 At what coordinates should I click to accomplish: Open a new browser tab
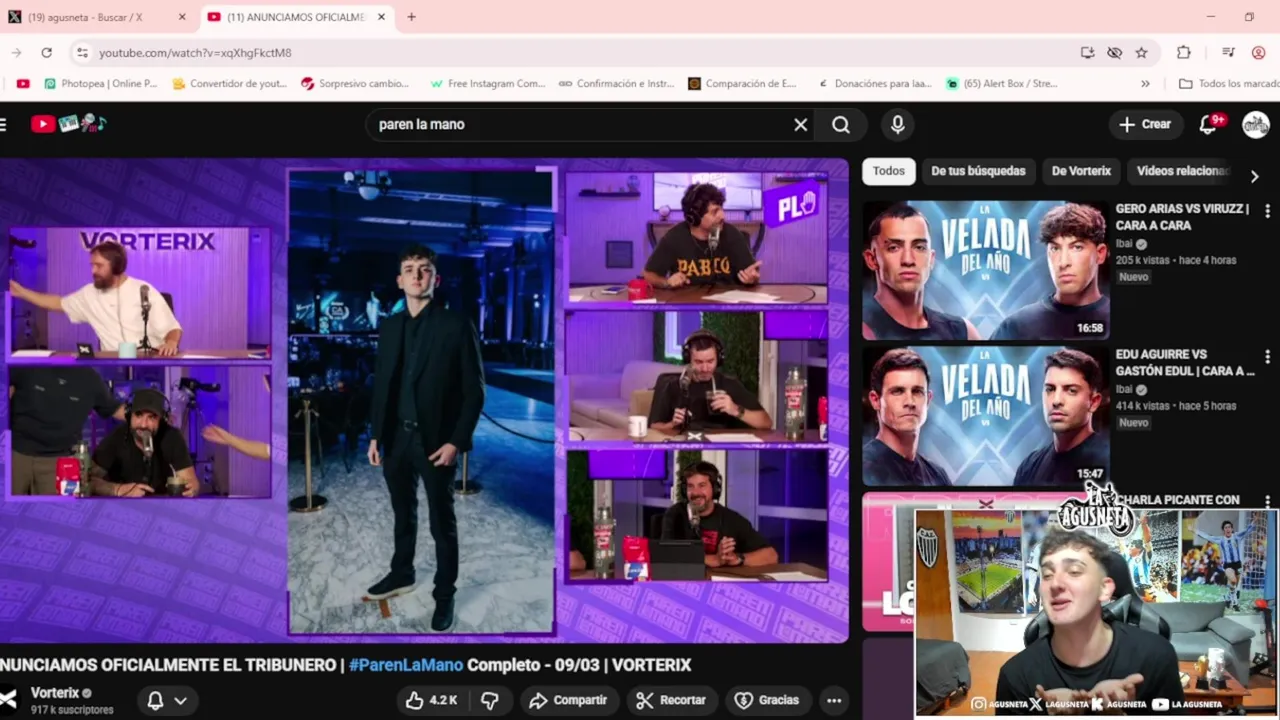[411, 17]
